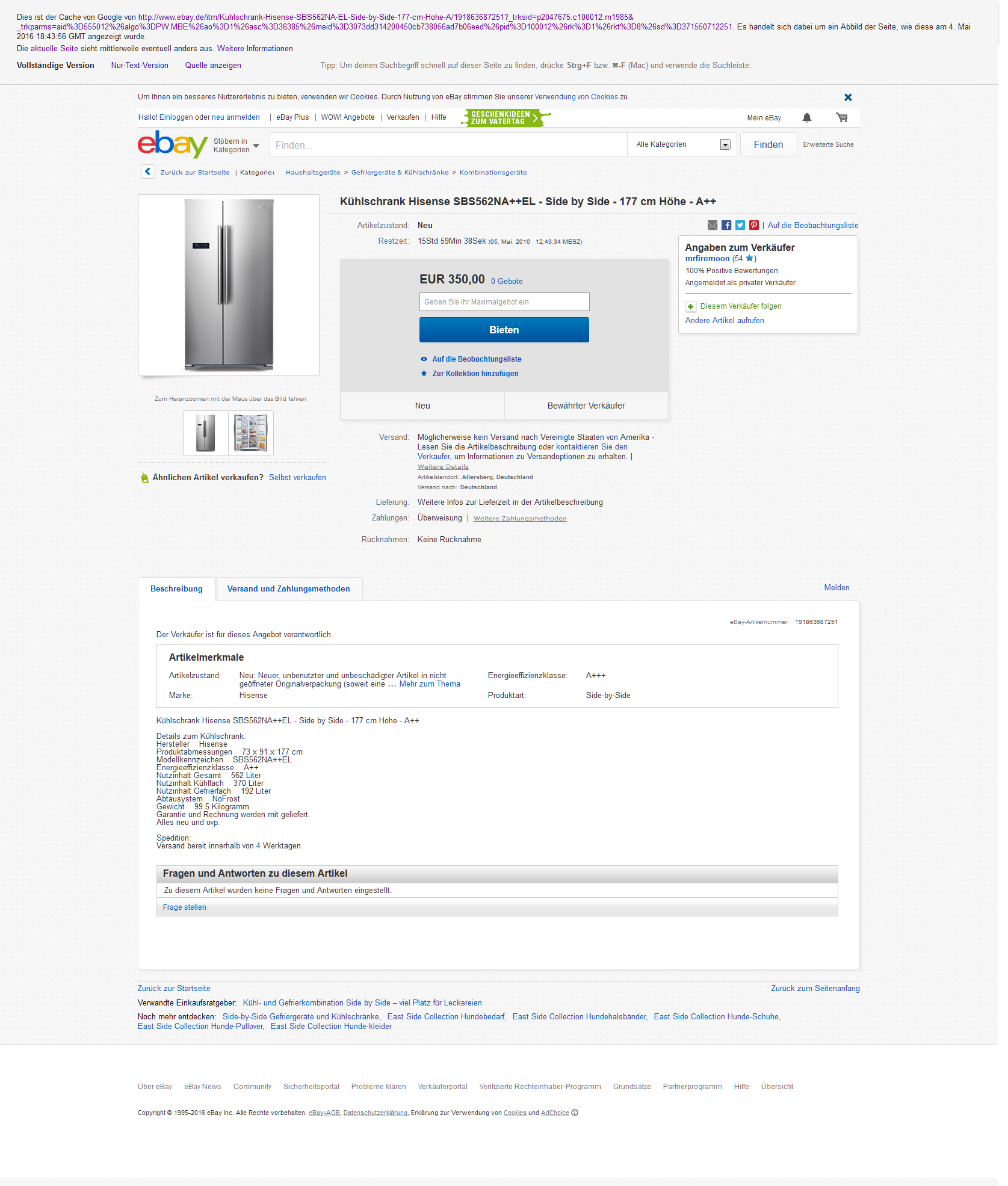Click the AdChoice info icon
Image resolution: width=1008 pixels, height=1186 pixels.
pyautogui.click(x=575, y=1113)
